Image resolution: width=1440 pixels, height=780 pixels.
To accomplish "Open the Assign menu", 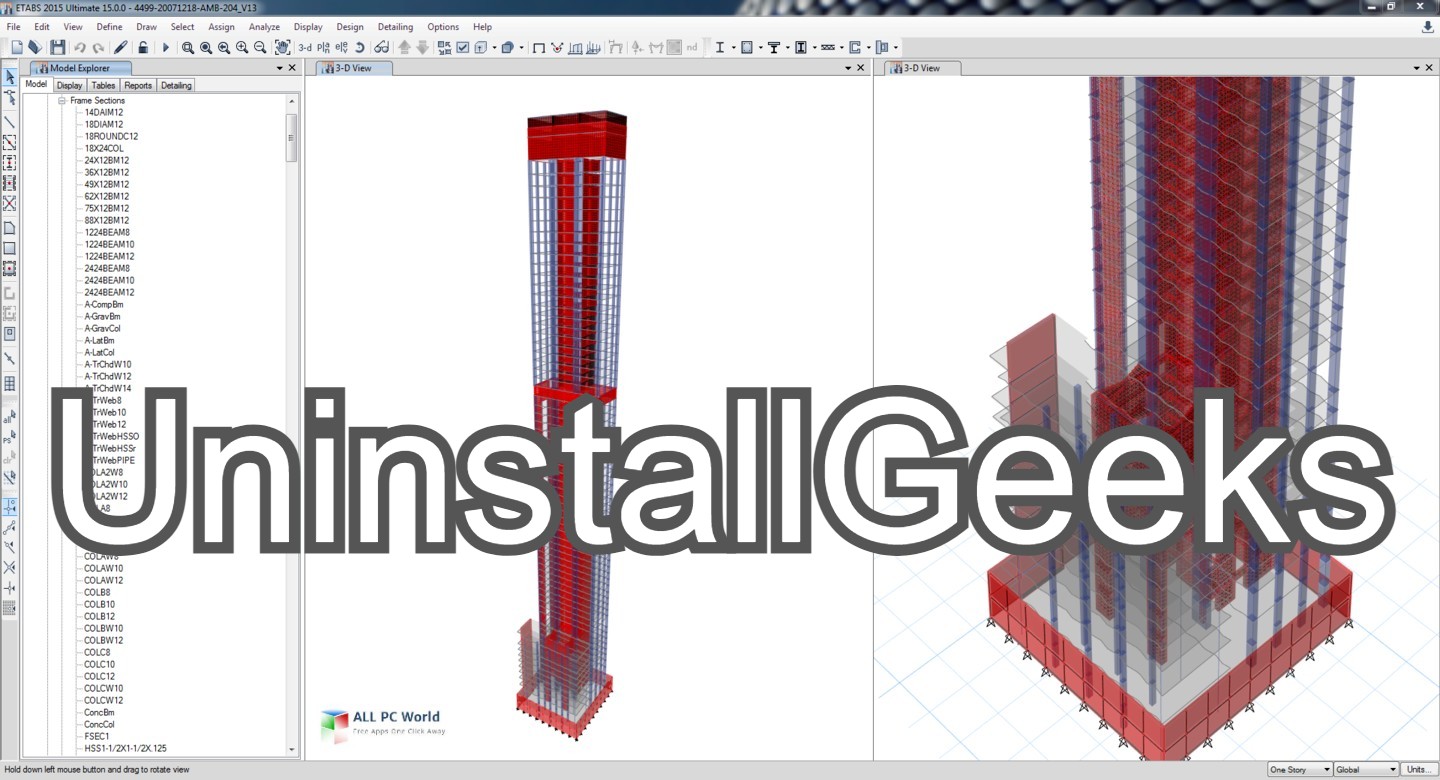I will pyautogui.click(x=222, y=27).
